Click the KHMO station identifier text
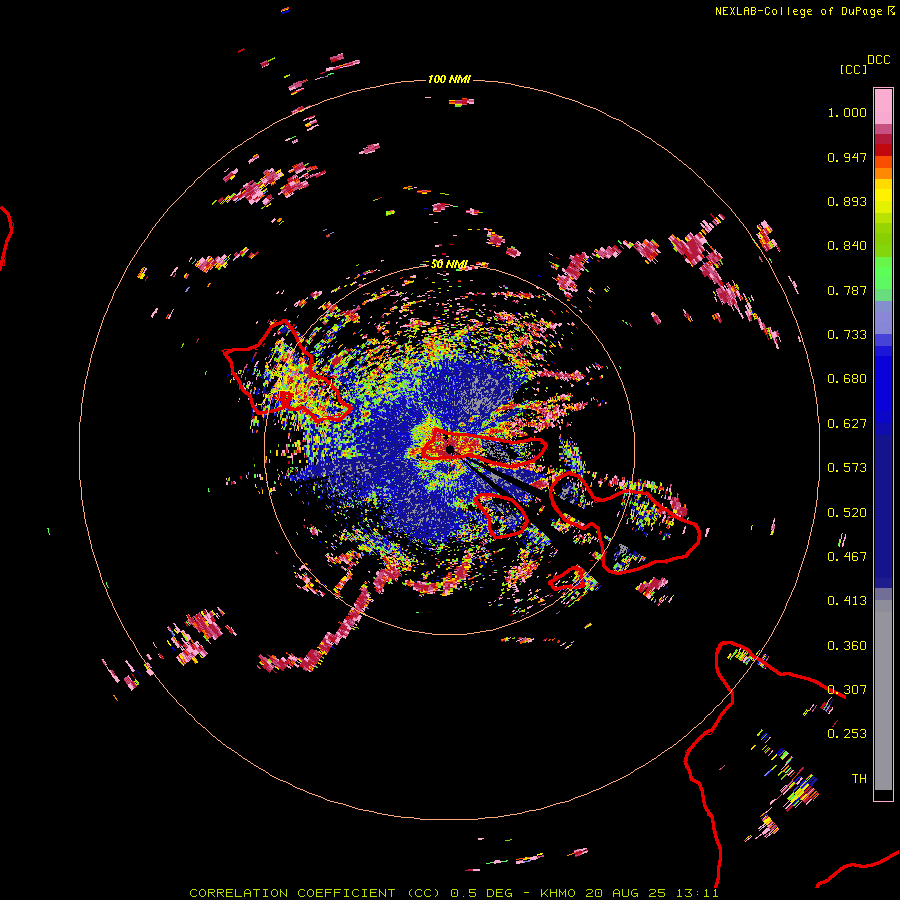The image size is (900, 900). pos(557,893)
